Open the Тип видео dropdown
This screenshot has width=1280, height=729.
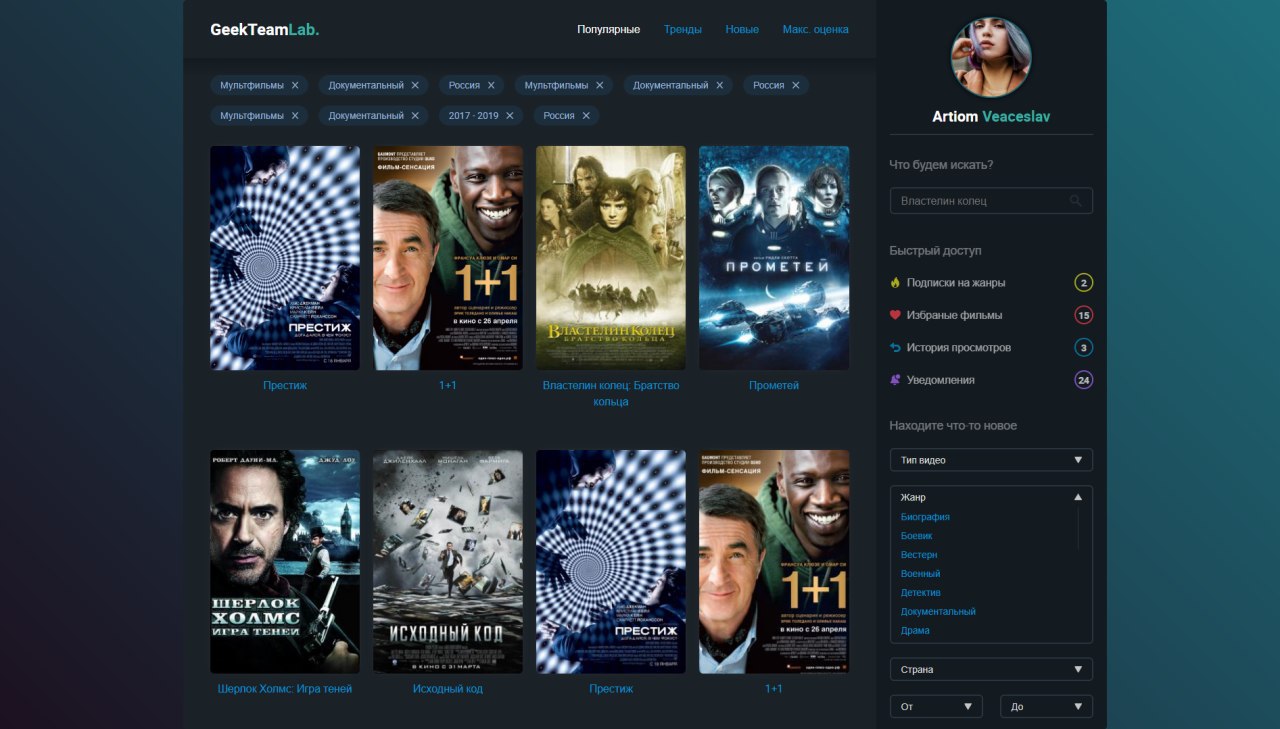click(991, 460)
